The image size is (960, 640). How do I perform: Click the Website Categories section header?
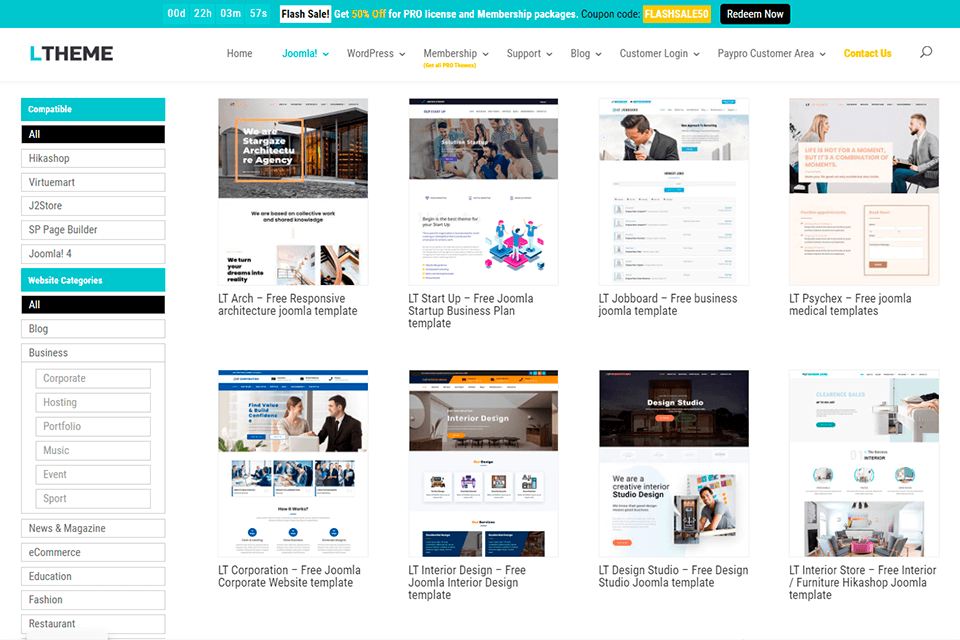tap(93, 280)
